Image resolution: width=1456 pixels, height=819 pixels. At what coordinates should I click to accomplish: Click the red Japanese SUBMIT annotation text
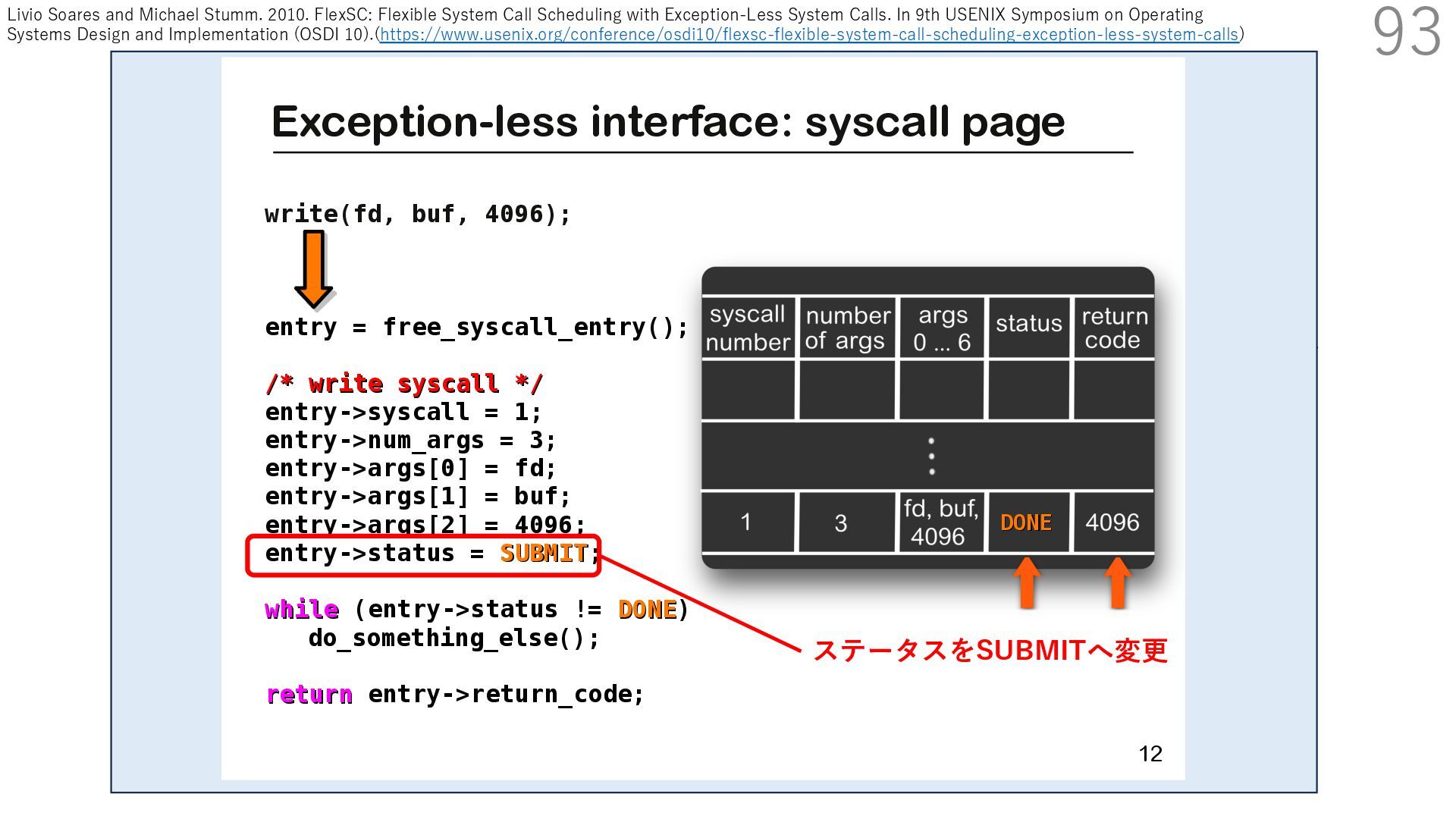point(990,651)
